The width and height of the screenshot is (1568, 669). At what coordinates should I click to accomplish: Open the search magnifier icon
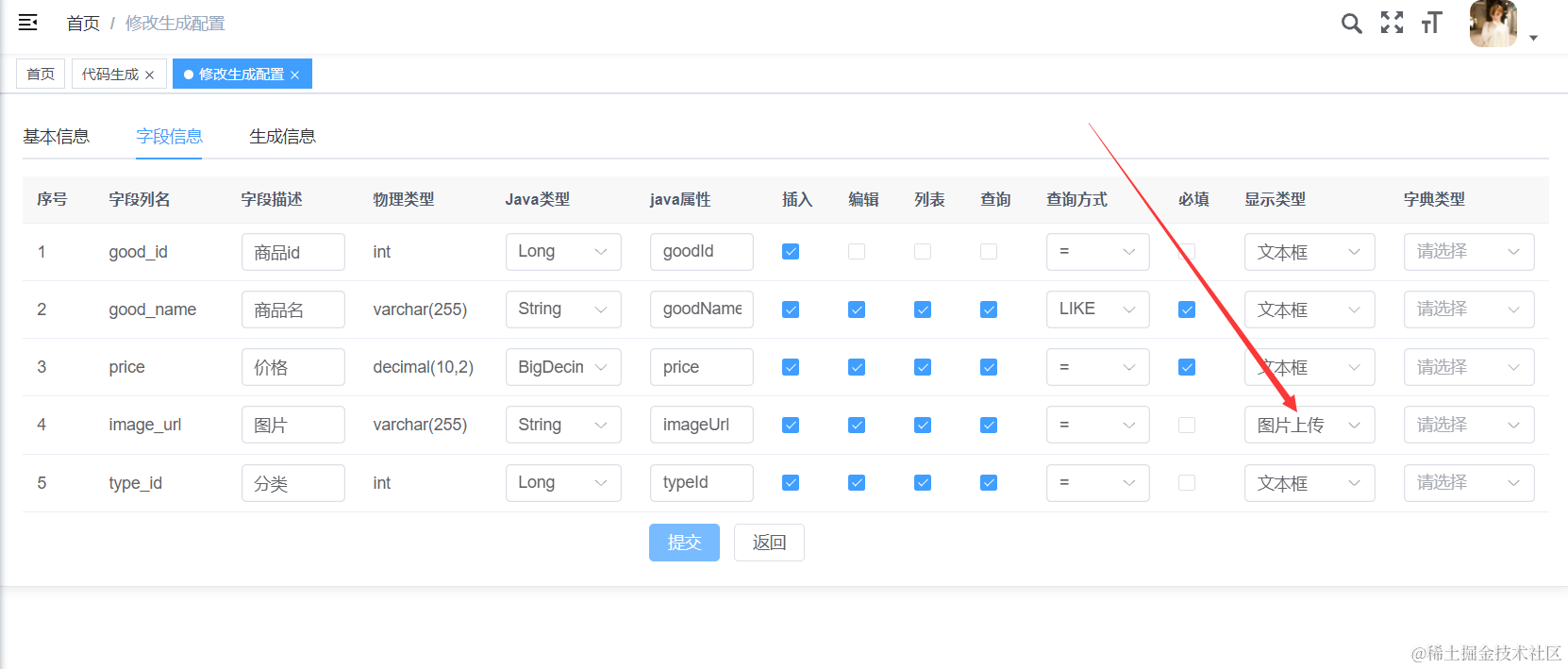[1351, 24]
